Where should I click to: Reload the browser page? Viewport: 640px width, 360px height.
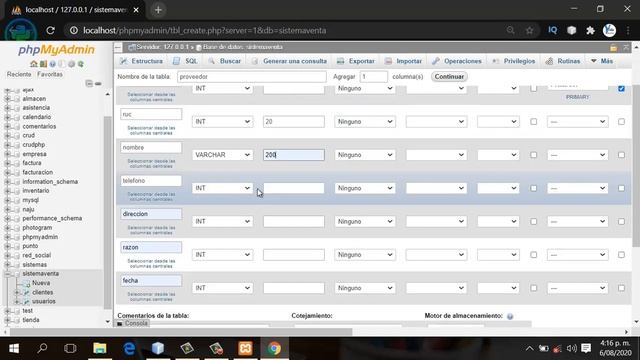pos(50,30)
